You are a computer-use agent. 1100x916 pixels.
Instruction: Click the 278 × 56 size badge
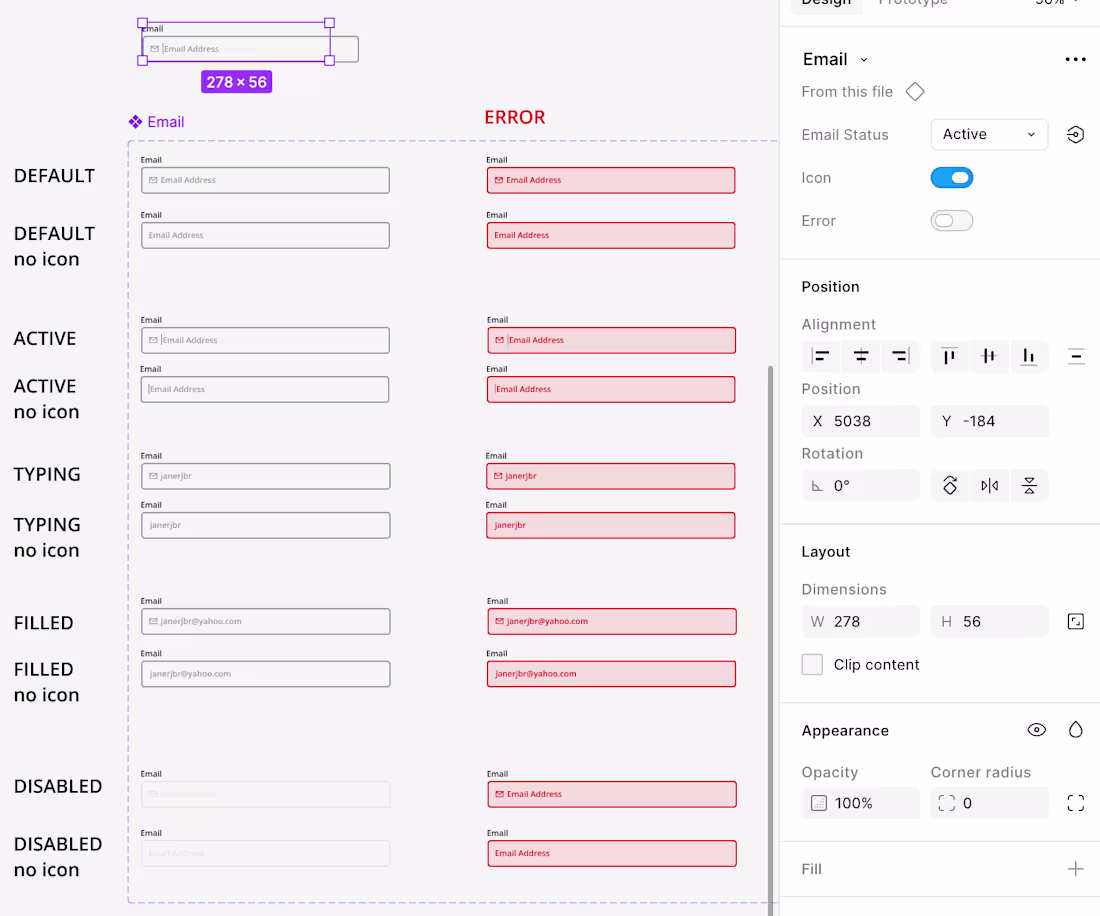tap(236, 82)
